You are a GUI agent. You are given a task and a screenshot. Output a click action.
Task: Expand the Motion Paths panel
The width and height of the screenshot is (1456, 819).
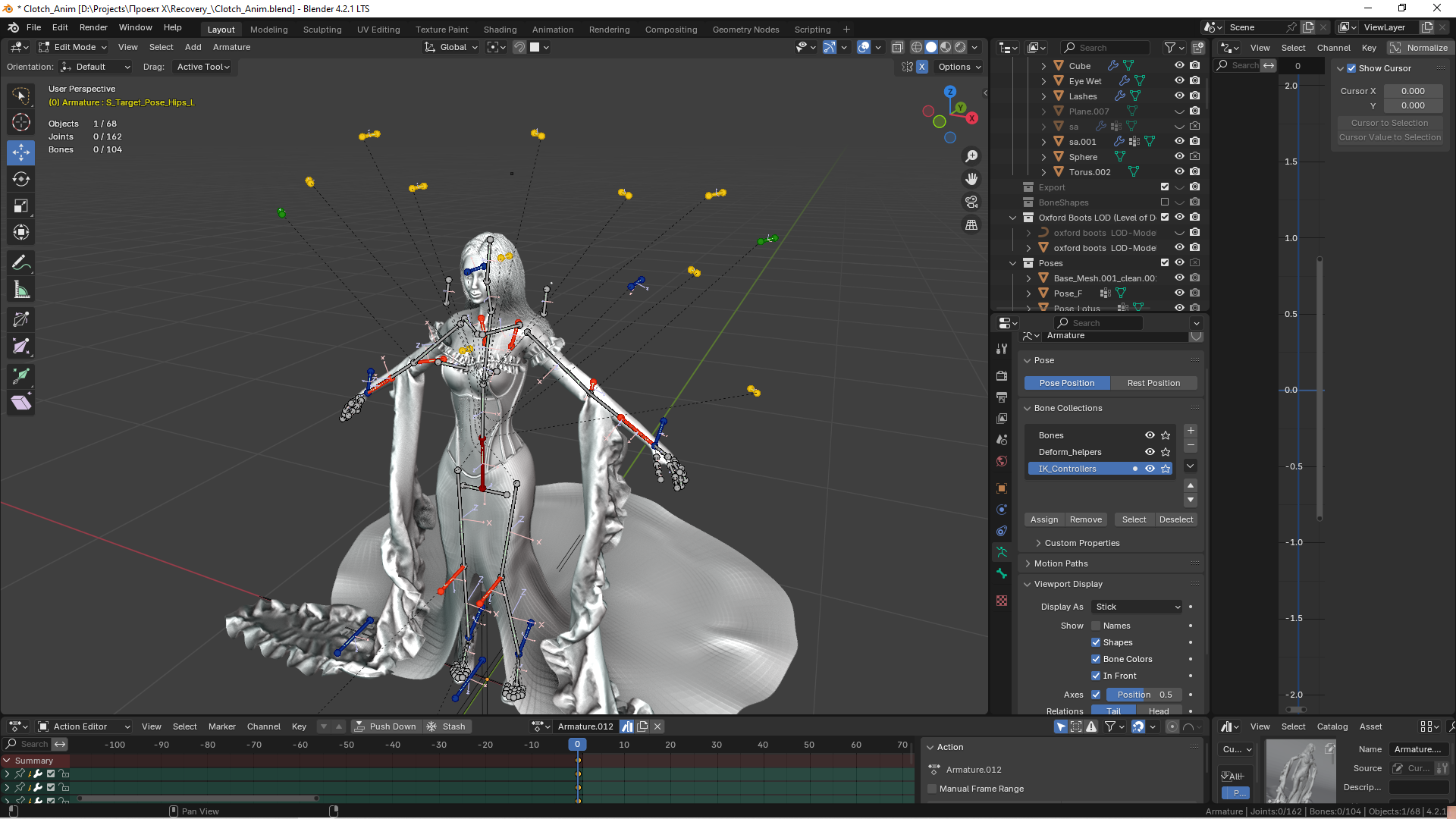click(x=1060, y=563)
